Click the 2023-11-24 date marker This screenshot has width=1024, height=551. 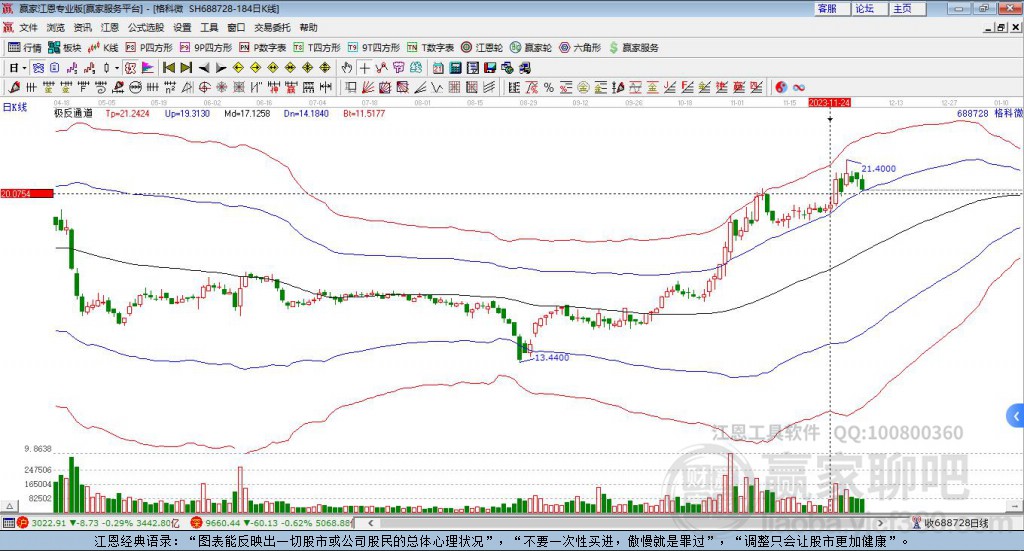tap(829, 103)
